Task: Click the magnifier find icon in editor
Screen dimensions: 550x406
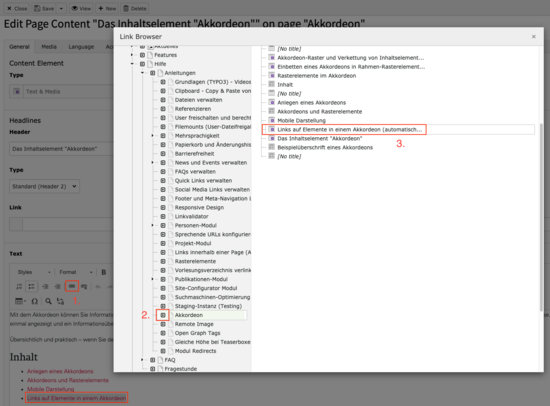Action: coord(48,301)
